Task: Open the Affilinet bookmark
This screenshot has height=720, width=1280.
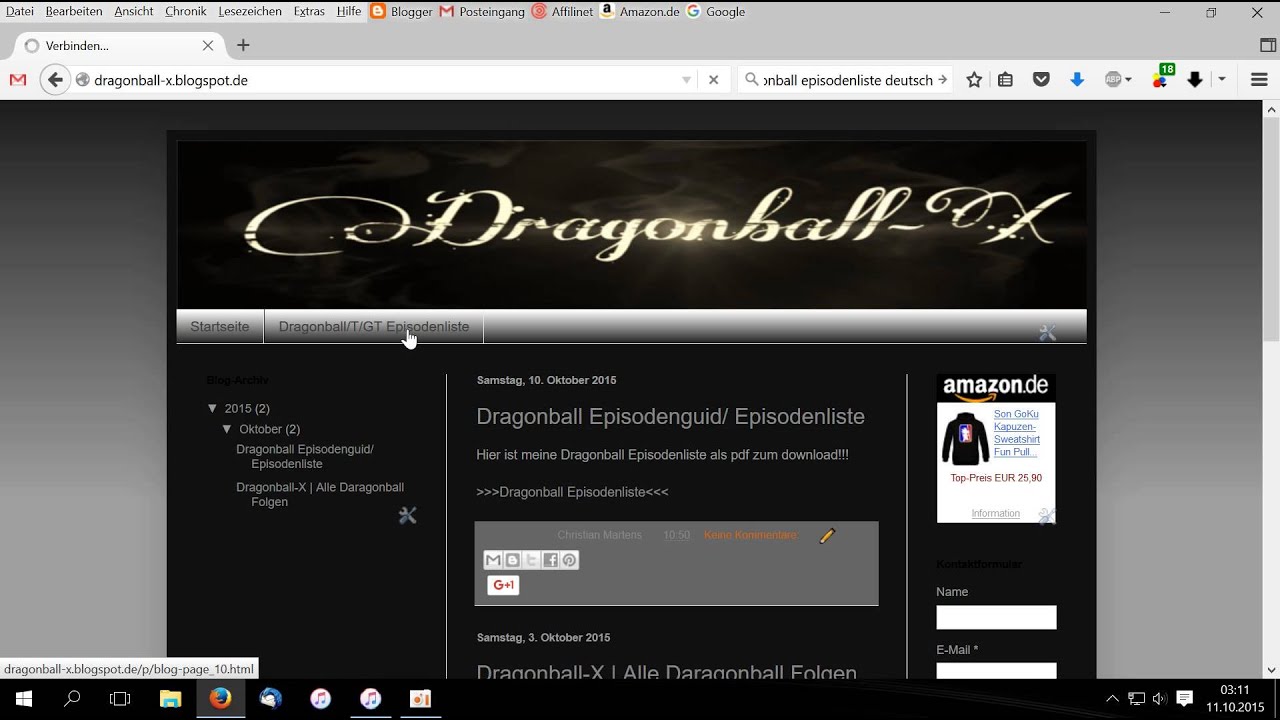Action: coord(562,11)
